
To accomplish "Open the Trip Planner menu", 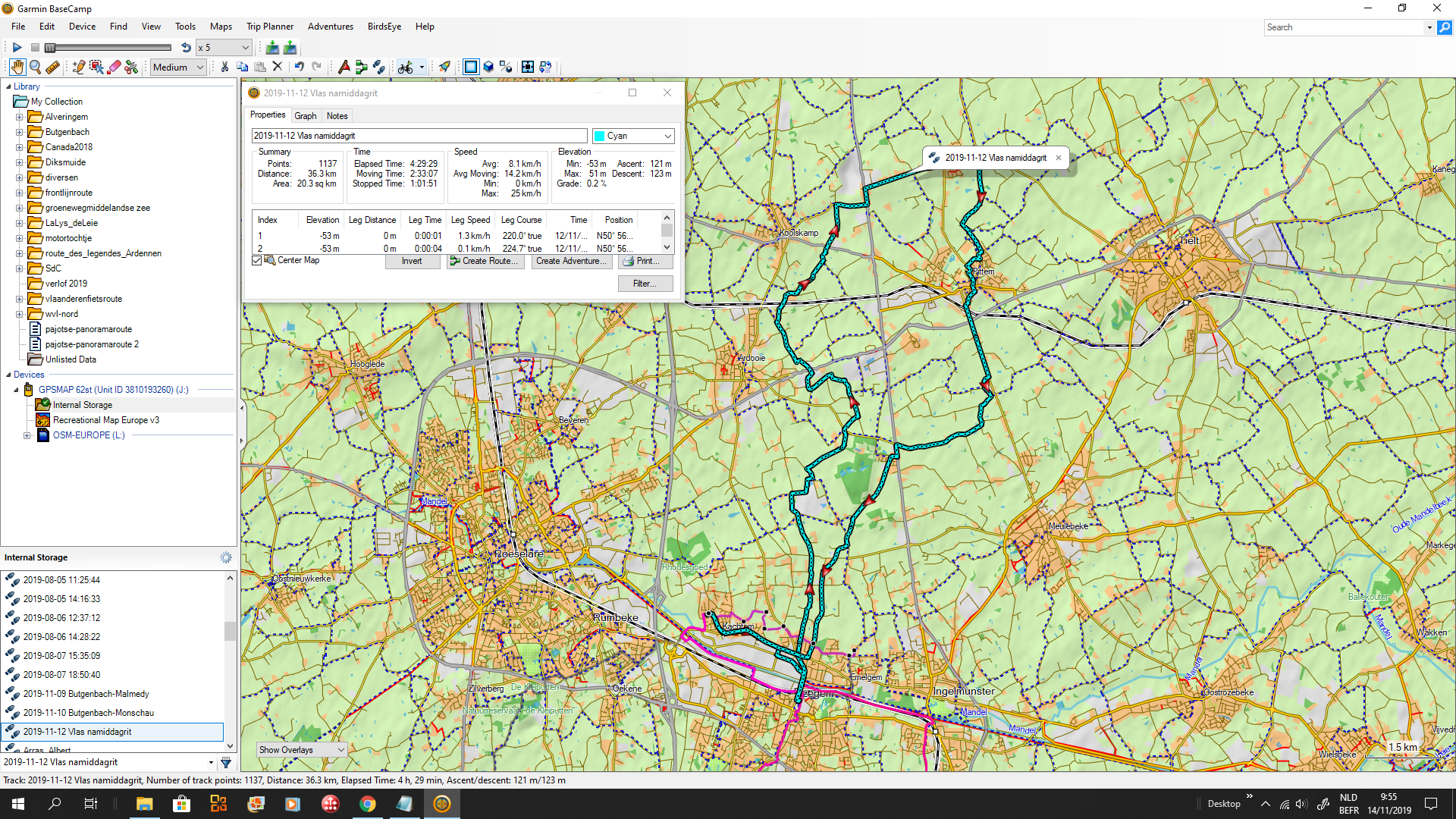I will (x=270, y=27).
